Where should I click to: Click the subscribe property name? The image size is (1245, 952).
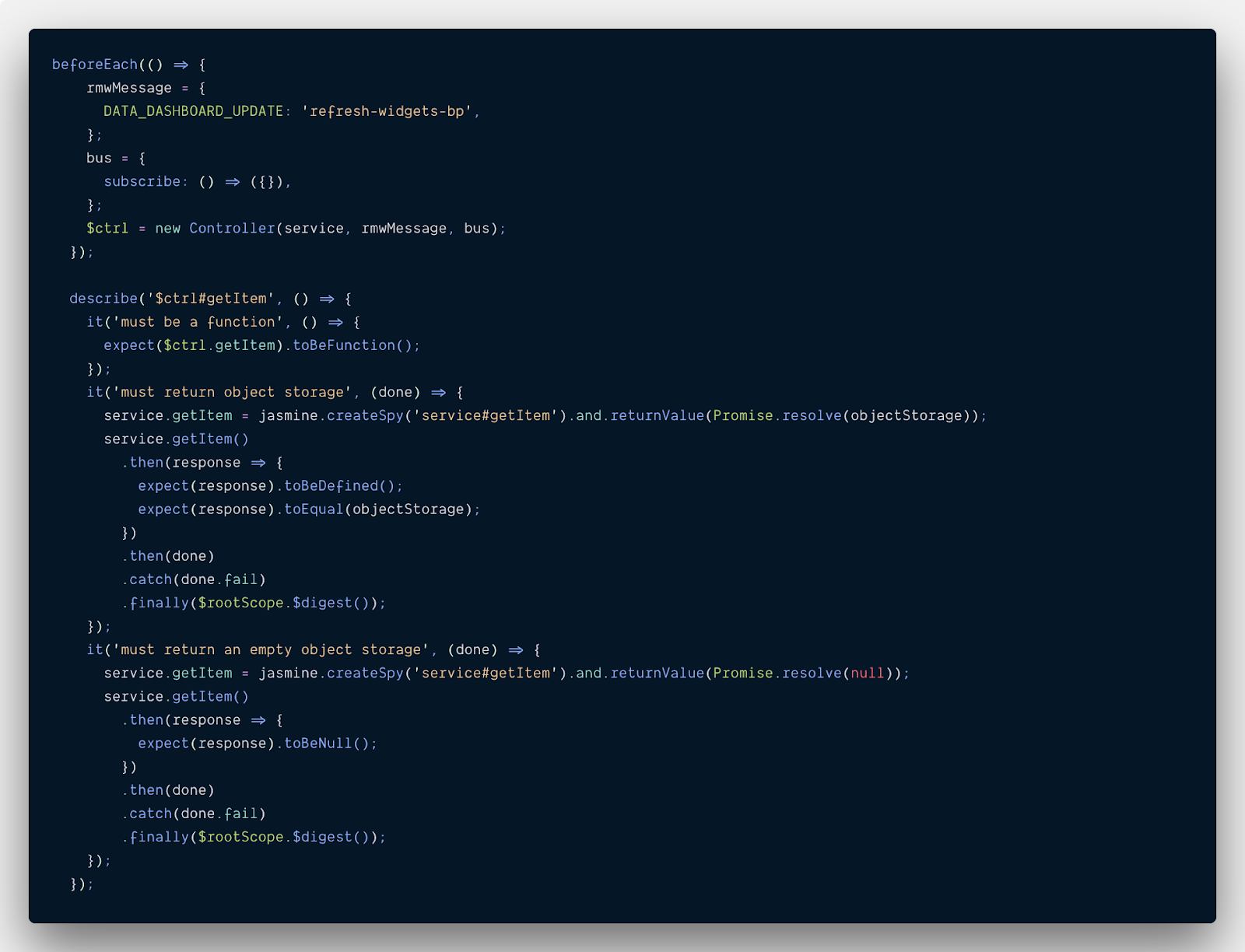pos(142,181)
